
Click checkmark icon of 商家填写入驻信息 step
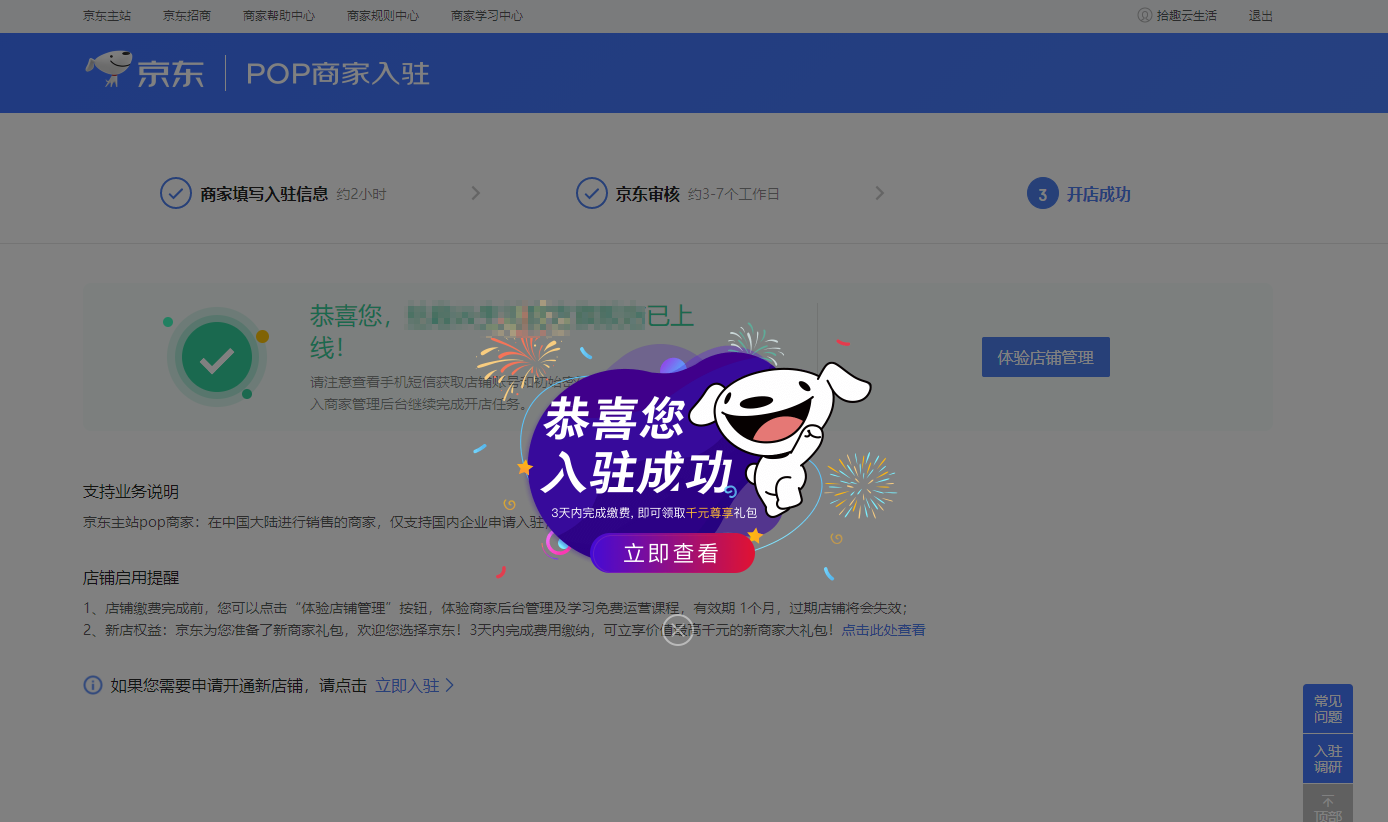click(176, 193)
